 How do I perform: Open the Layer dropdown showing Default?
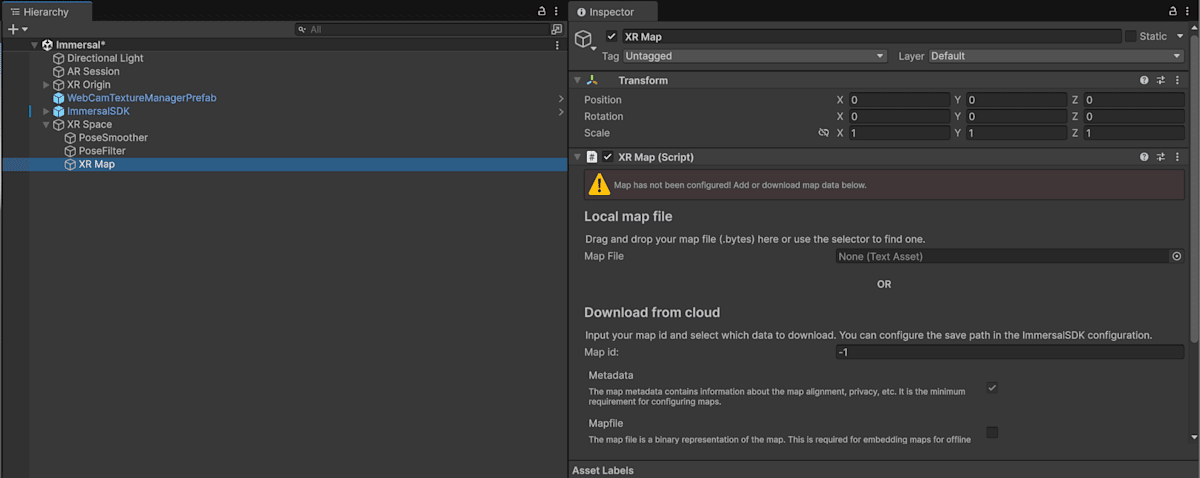(1057, 56)
